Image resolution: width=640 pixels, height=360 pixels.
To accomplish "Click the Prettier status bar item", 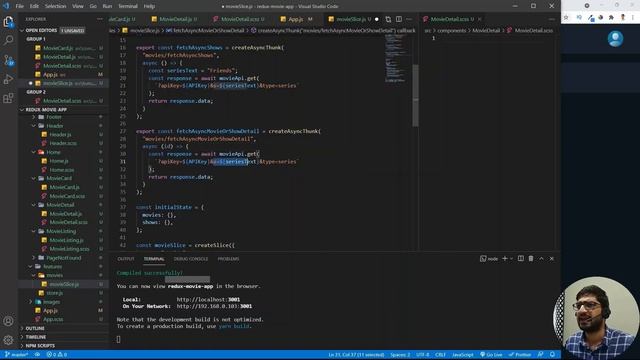I will pos(520,354).
